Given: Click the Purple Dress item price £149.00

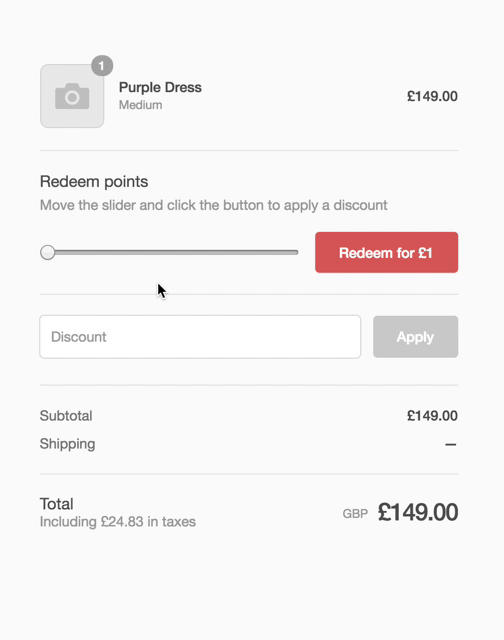Looking at the screenshot, I should (432, 96).
